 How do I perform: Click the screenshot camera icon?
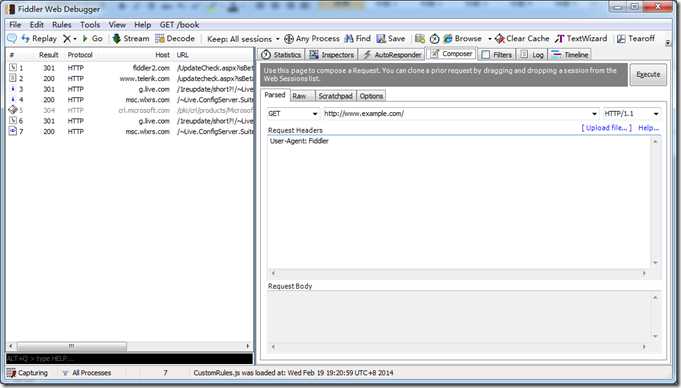[x=420, y=39]
